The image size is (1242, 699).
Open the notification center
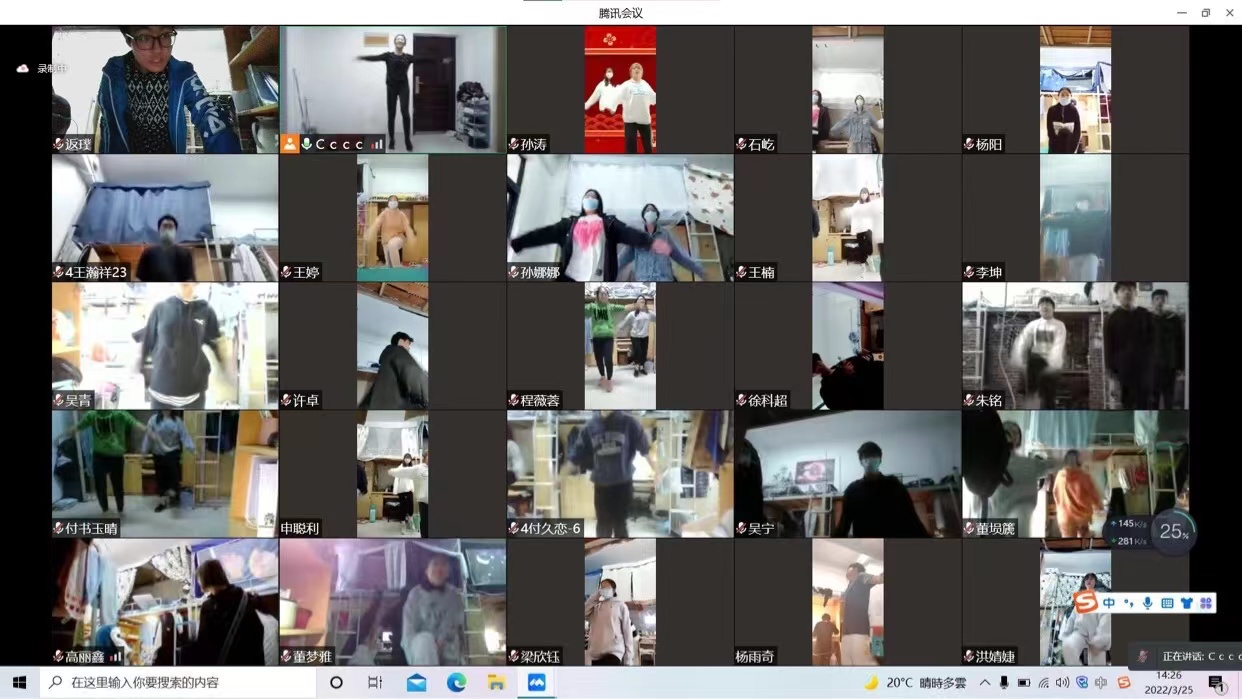tap(1217, 683)
